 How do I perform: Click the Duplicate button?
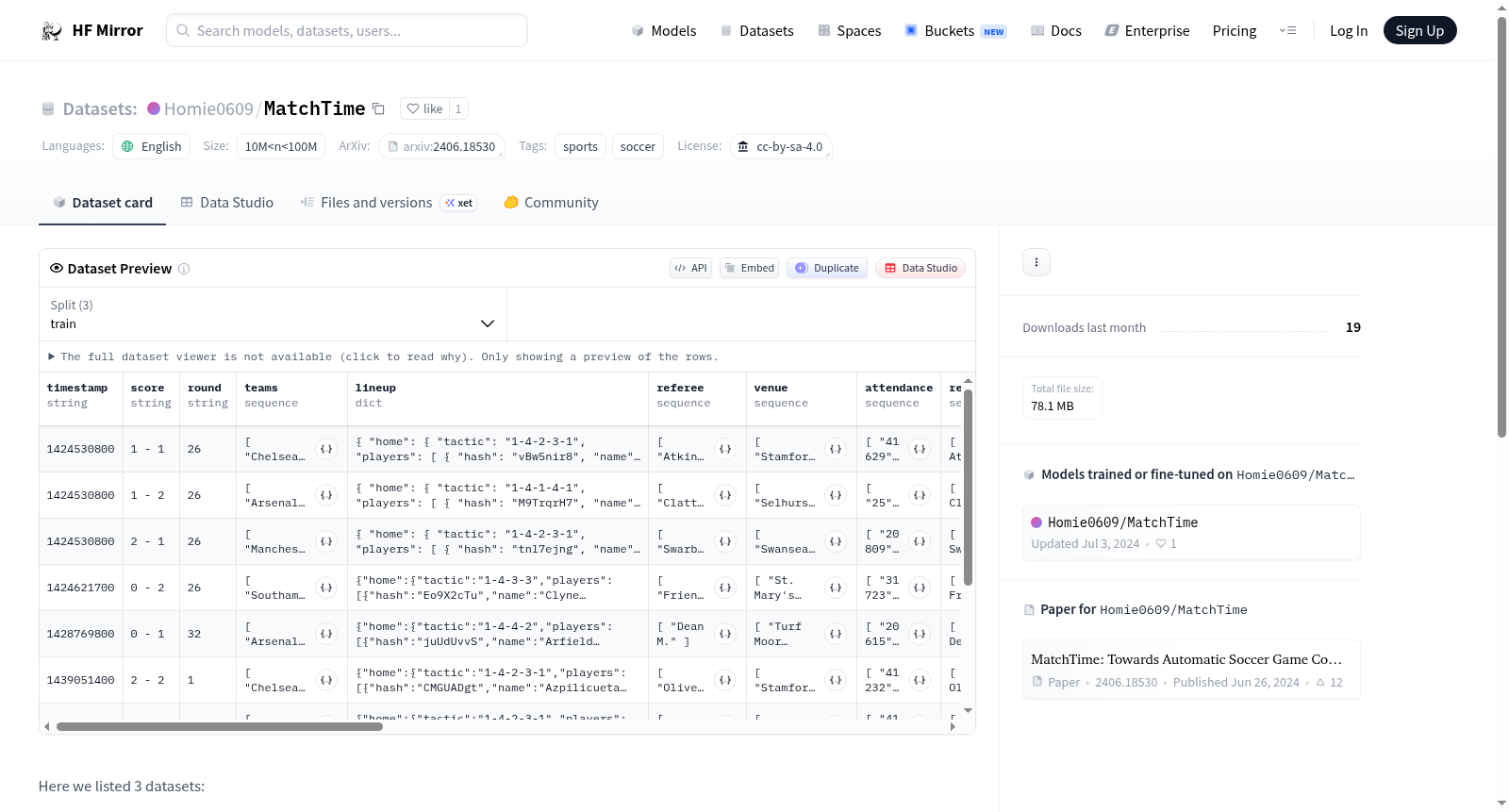[827, 268]
